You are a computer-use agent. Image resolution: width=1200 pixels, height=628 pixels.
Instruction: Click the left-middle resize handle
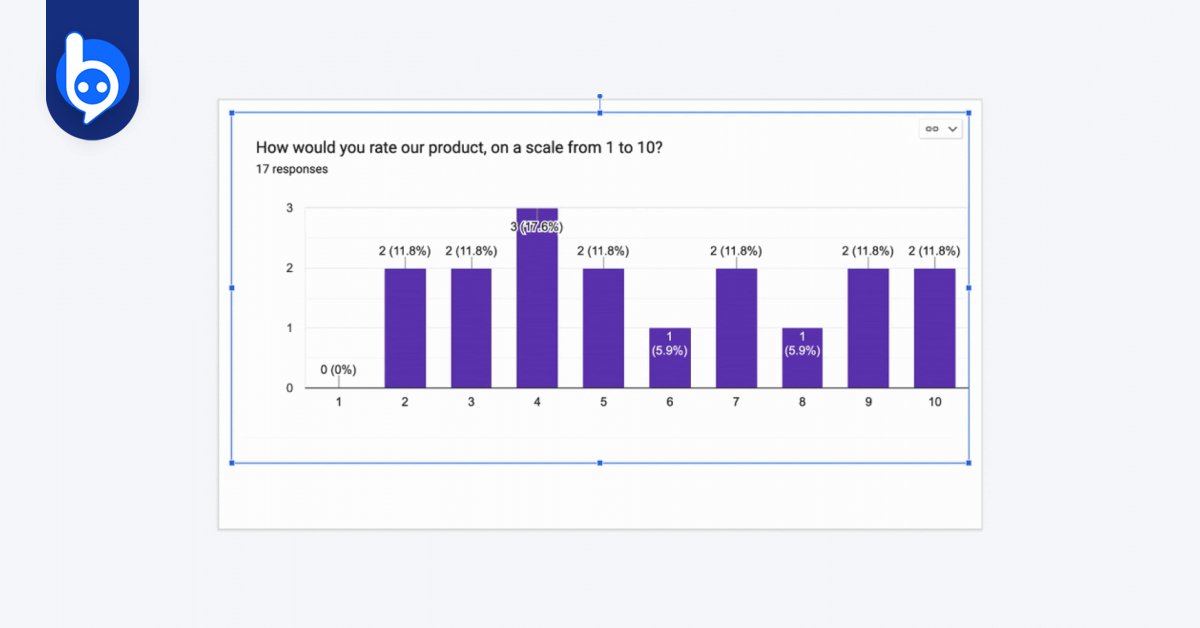pos(232,288)
